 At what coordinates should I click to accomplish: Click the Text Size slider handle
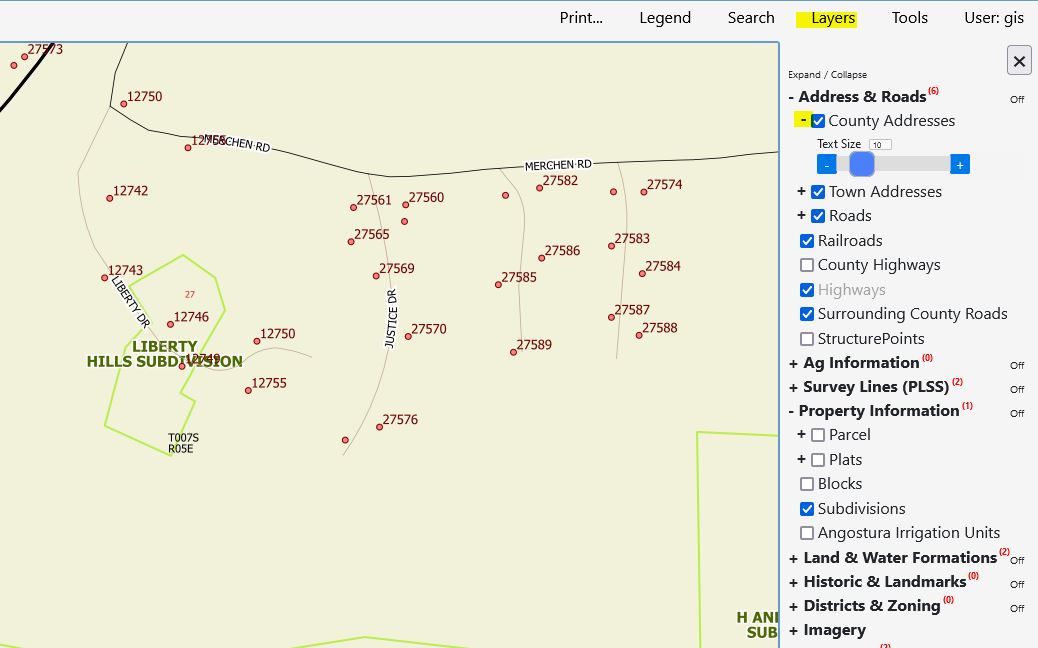click(x=861, y=164)
